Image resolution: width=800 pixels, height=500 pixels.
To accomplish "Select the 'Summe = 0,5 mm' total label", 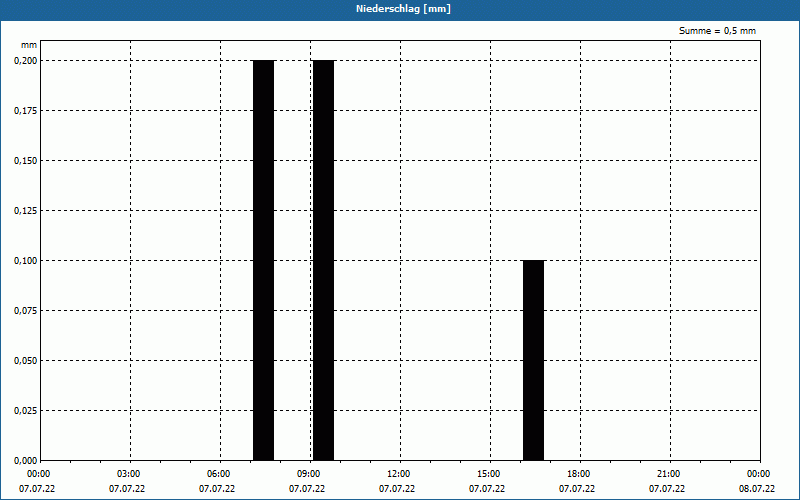I will point(717,31).
